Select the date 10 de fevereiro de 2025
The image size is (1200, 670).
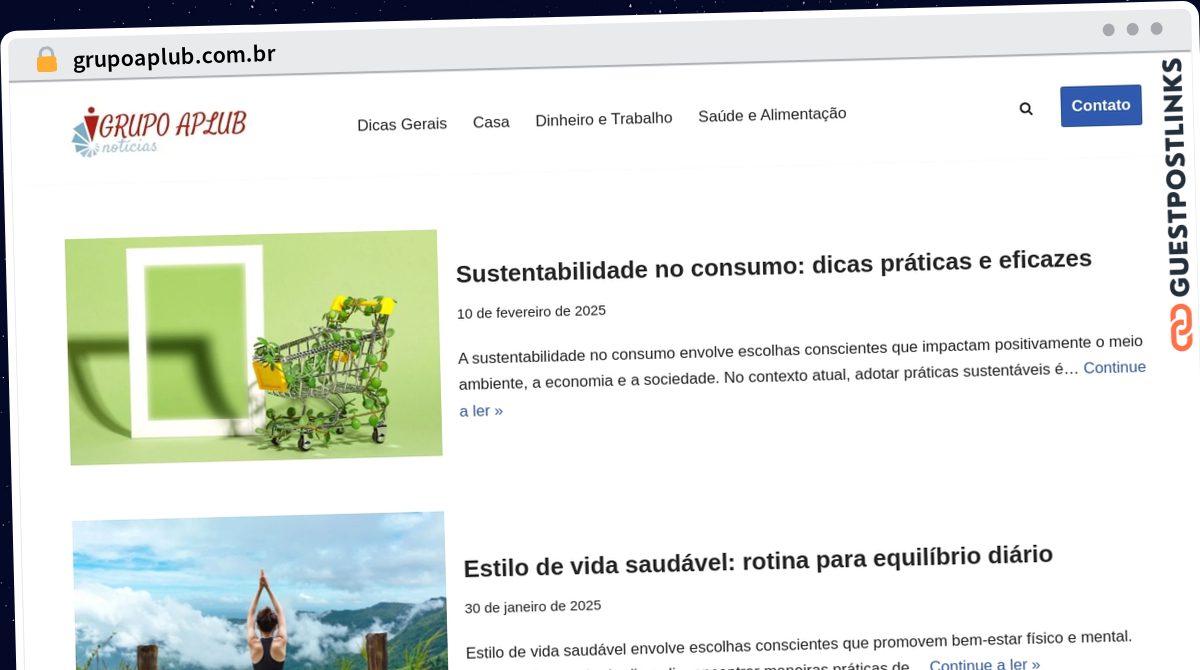pos(531,312)
